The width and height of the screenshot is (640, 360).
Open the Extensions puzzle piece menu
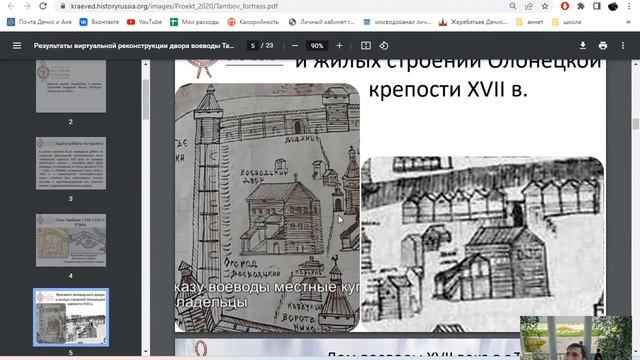point(581,6)
